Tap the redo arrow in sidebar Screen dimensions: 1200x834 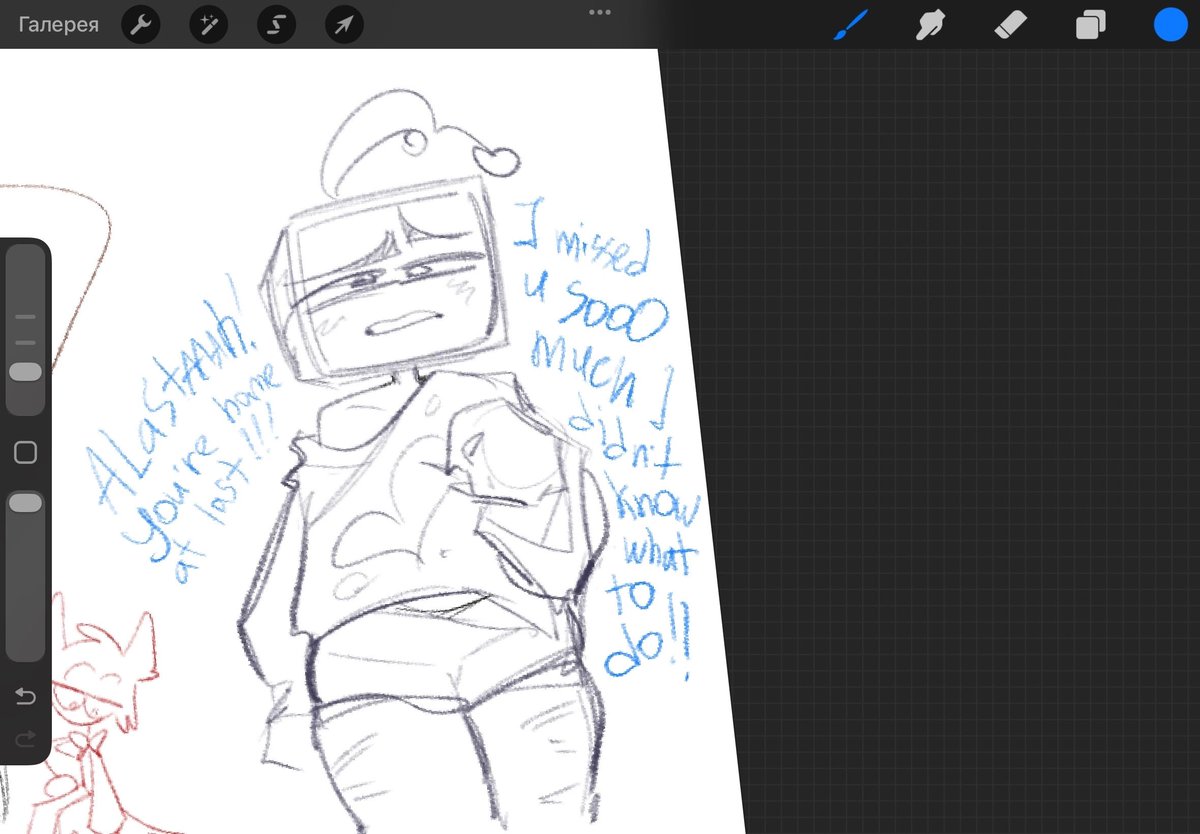coord(25,739)
